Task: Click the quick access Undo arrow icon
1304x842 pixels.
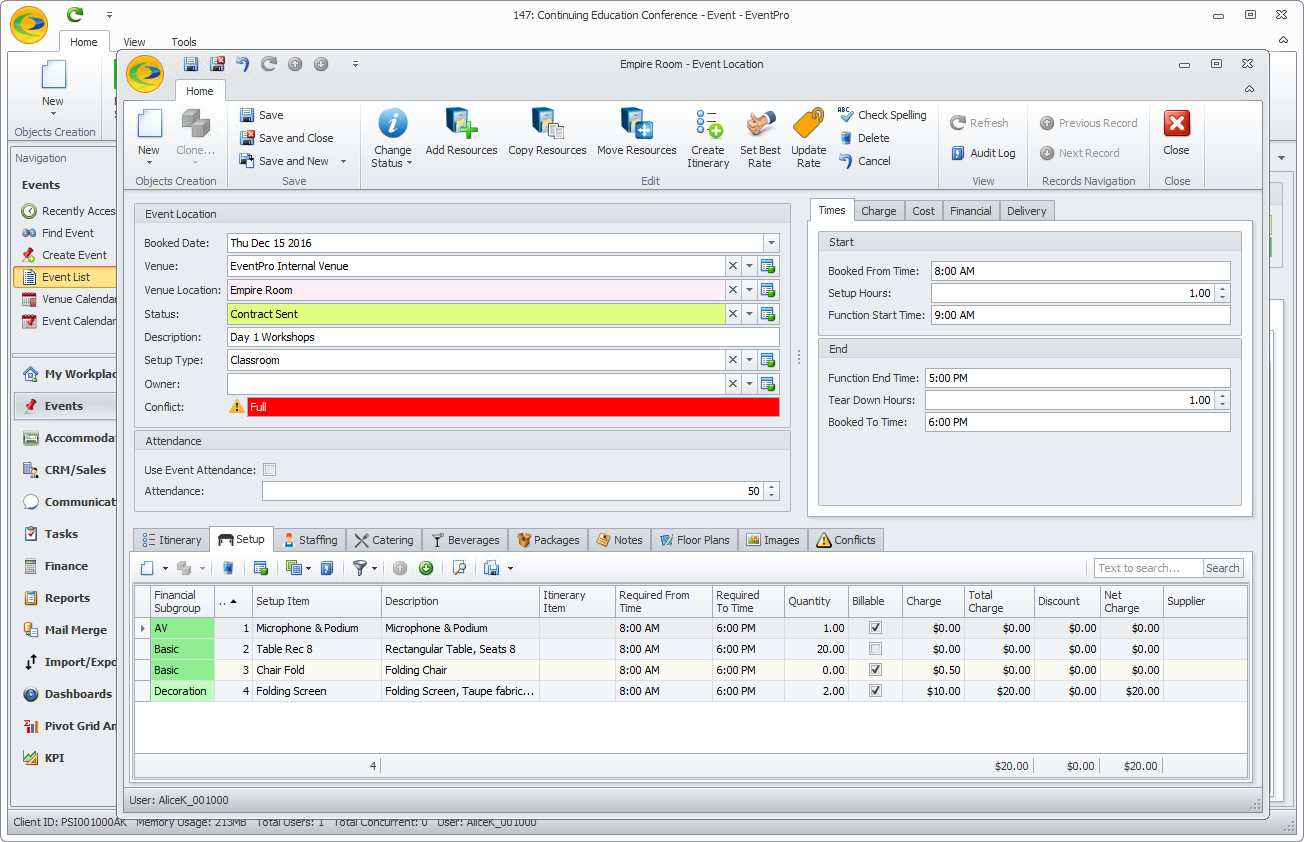Action: [x=242, y=64]
